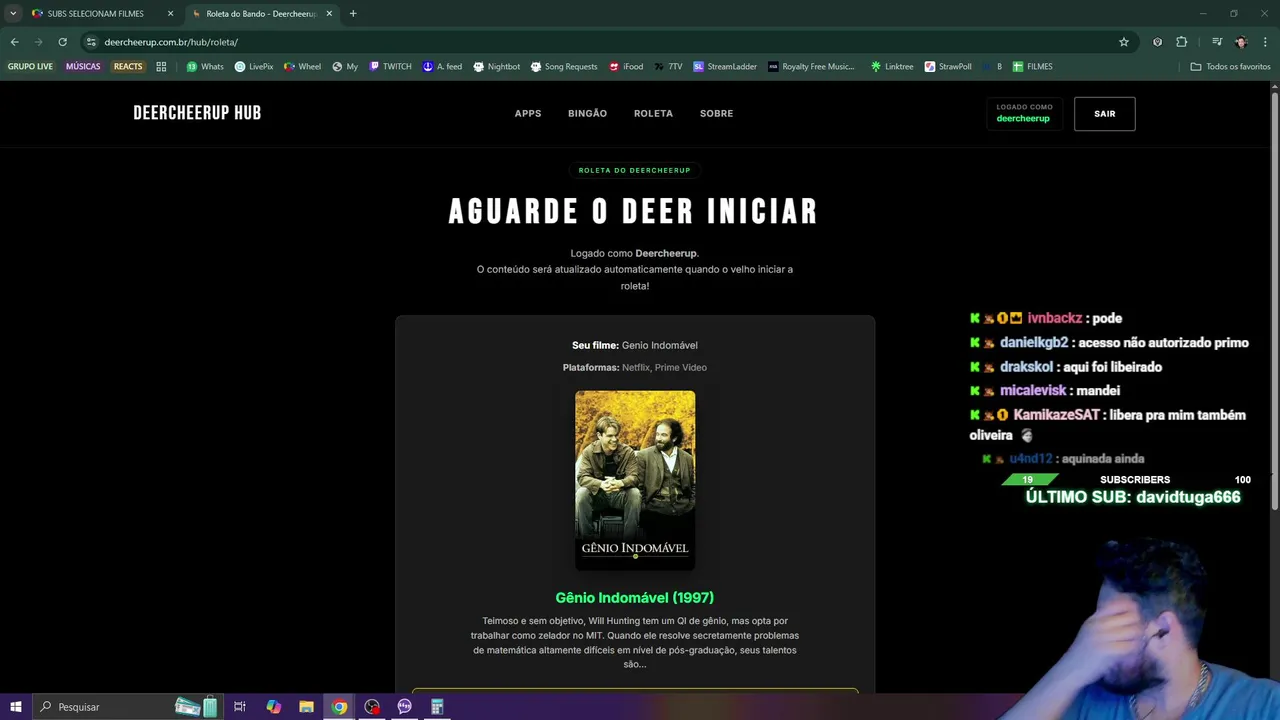The height and width of the screenshot is (720, 1280).
Task: Click the page vertical scrollbar
Action: (1274, 300)
